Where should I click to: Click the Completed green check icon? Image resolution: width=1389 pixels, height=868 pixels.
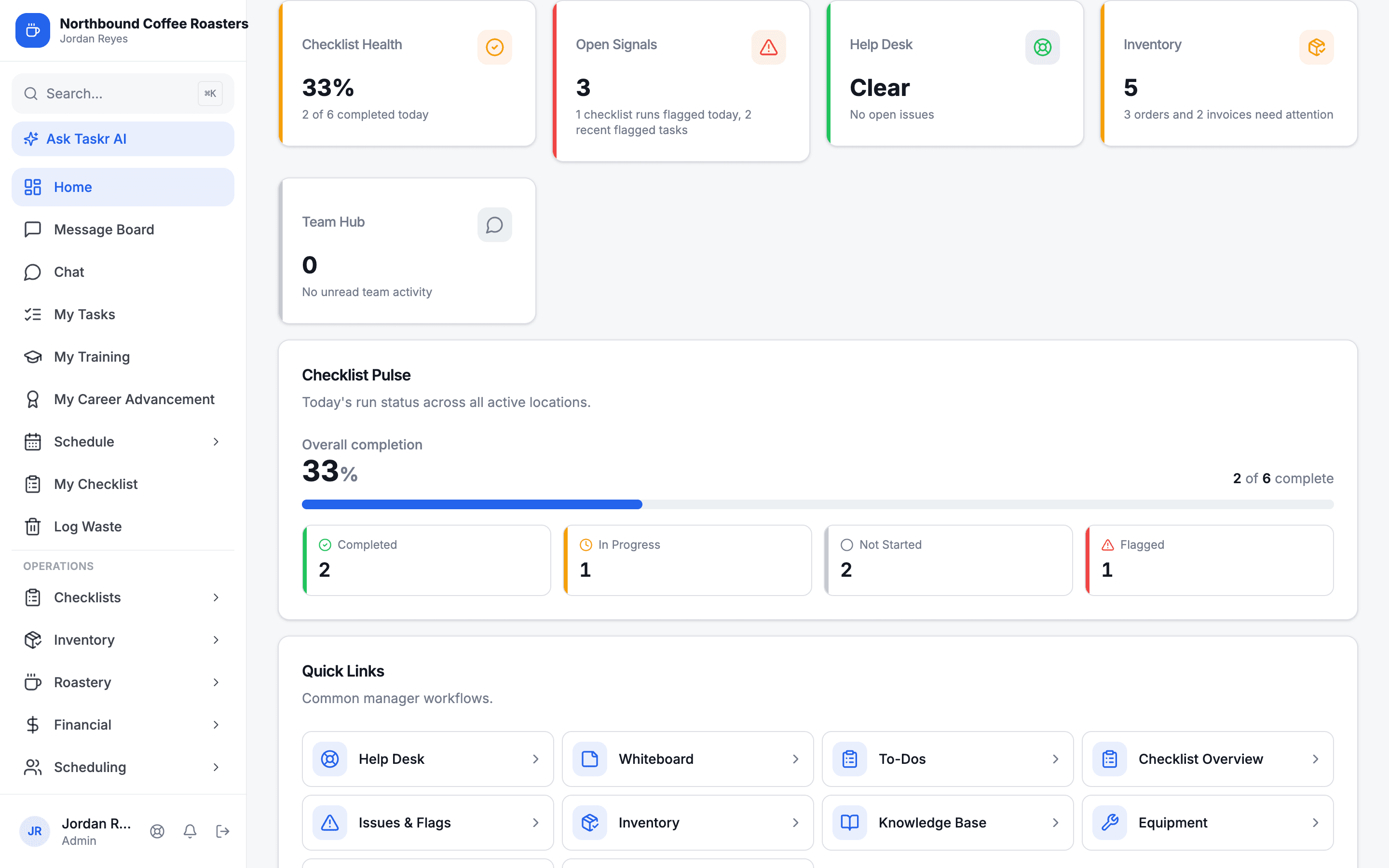pyautogui.click(x=325, y=545)
